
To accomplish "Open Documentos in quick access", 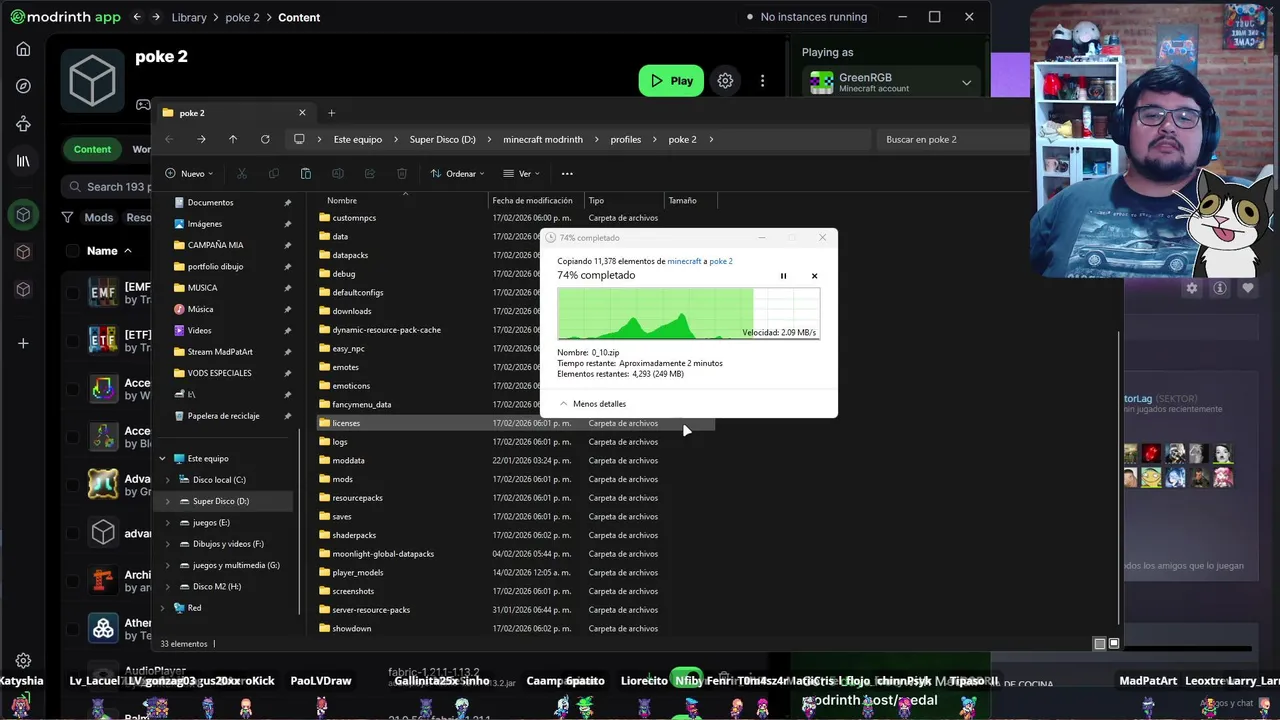I will (210, 202).
